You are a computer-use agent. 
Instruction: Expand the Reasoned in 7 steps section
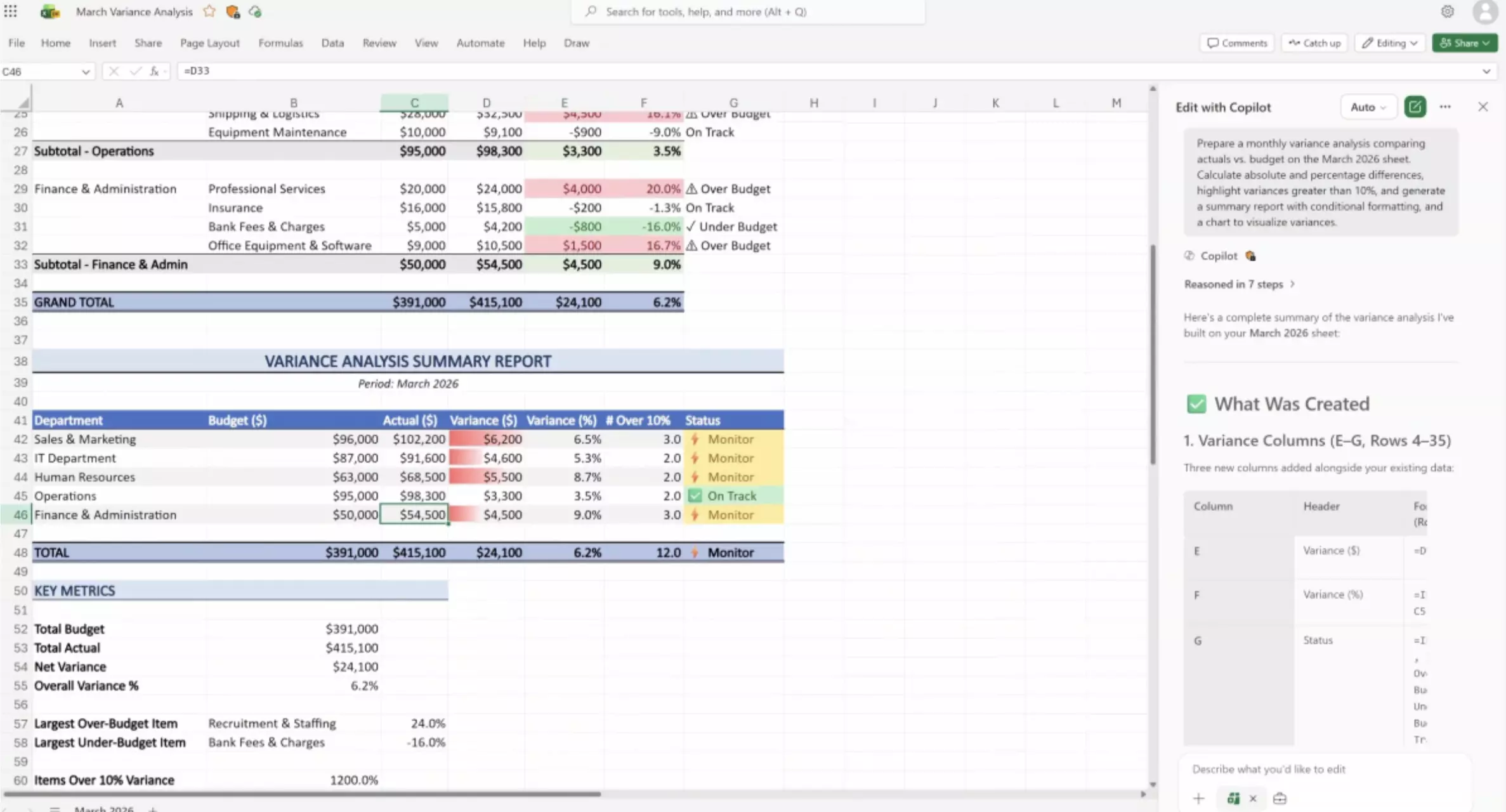tap(1238, 284)
